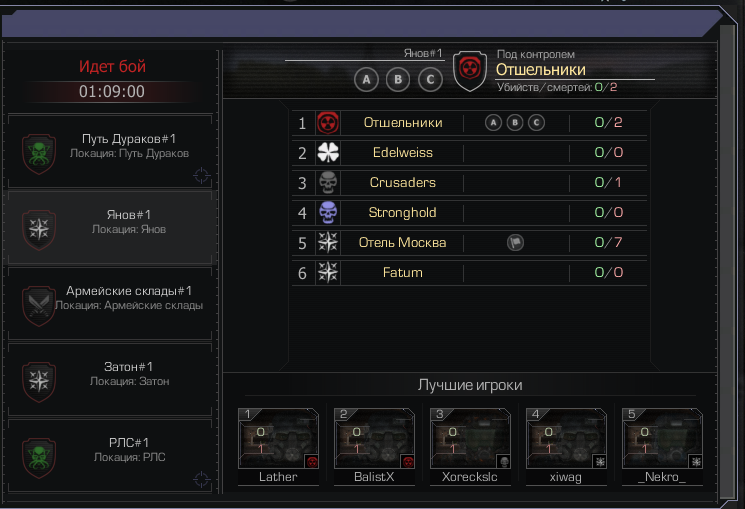Open the Путь Дураков#1 battle entry
The width and height of the screenshot is (745, 509).
110,152
